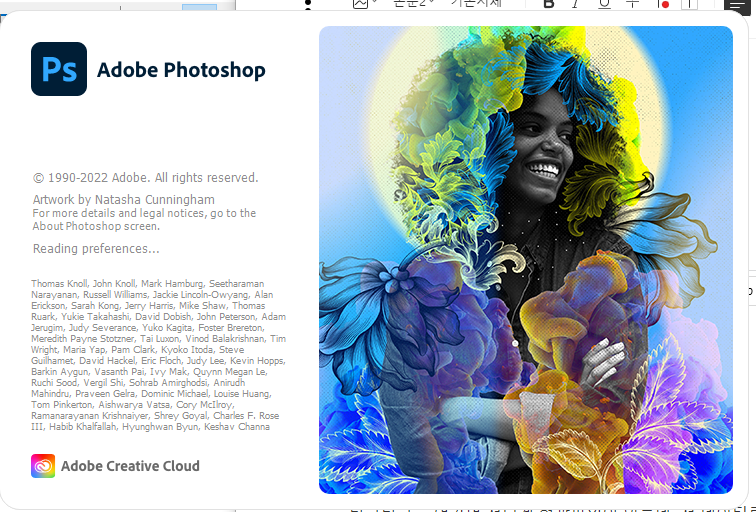
Task: Toggle Underline in the background editor toolbar
Action: tap(604, 4)
